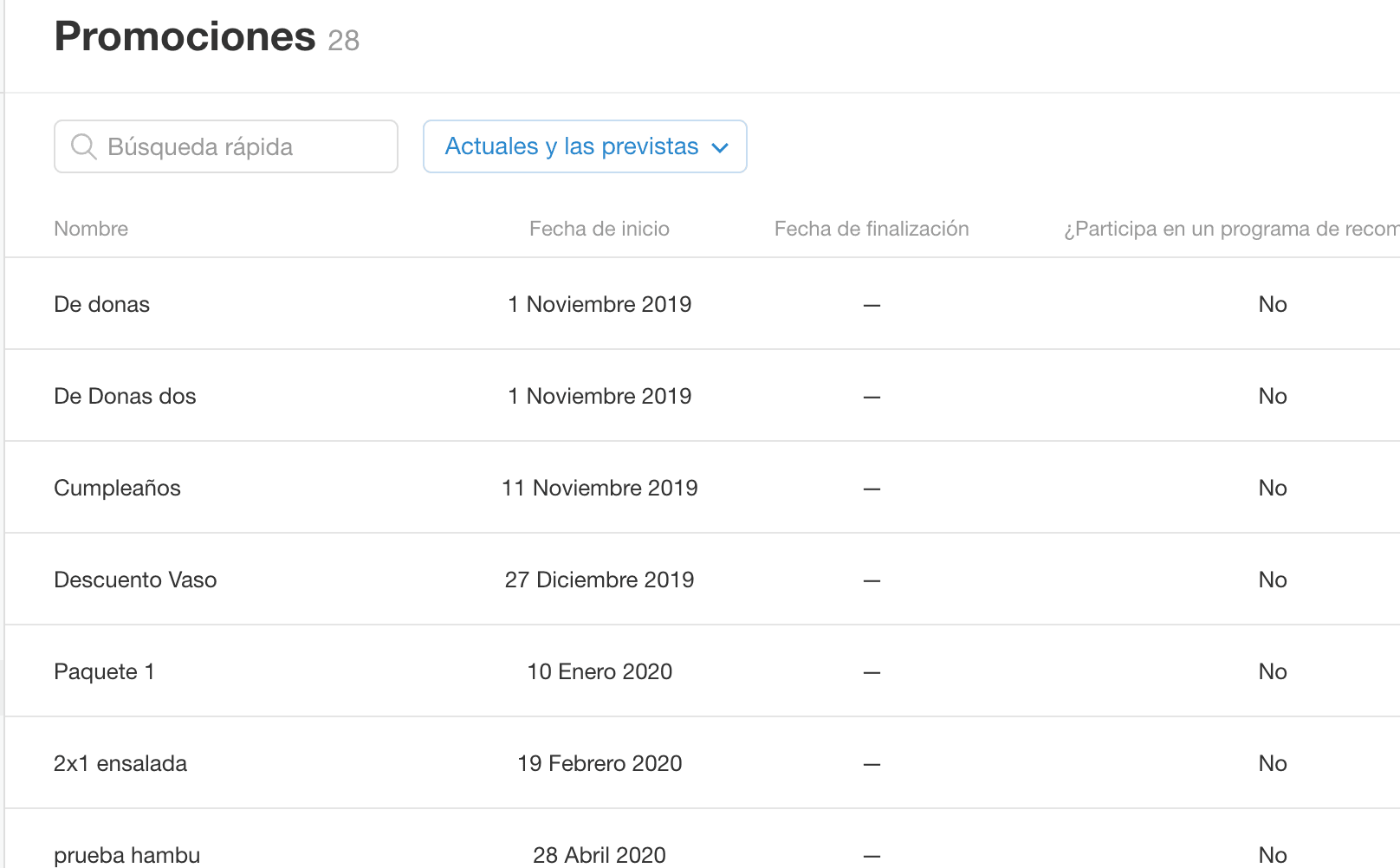Click the 27 Diciembre 2019 start date
The image size is (1400, 868).
600,580
